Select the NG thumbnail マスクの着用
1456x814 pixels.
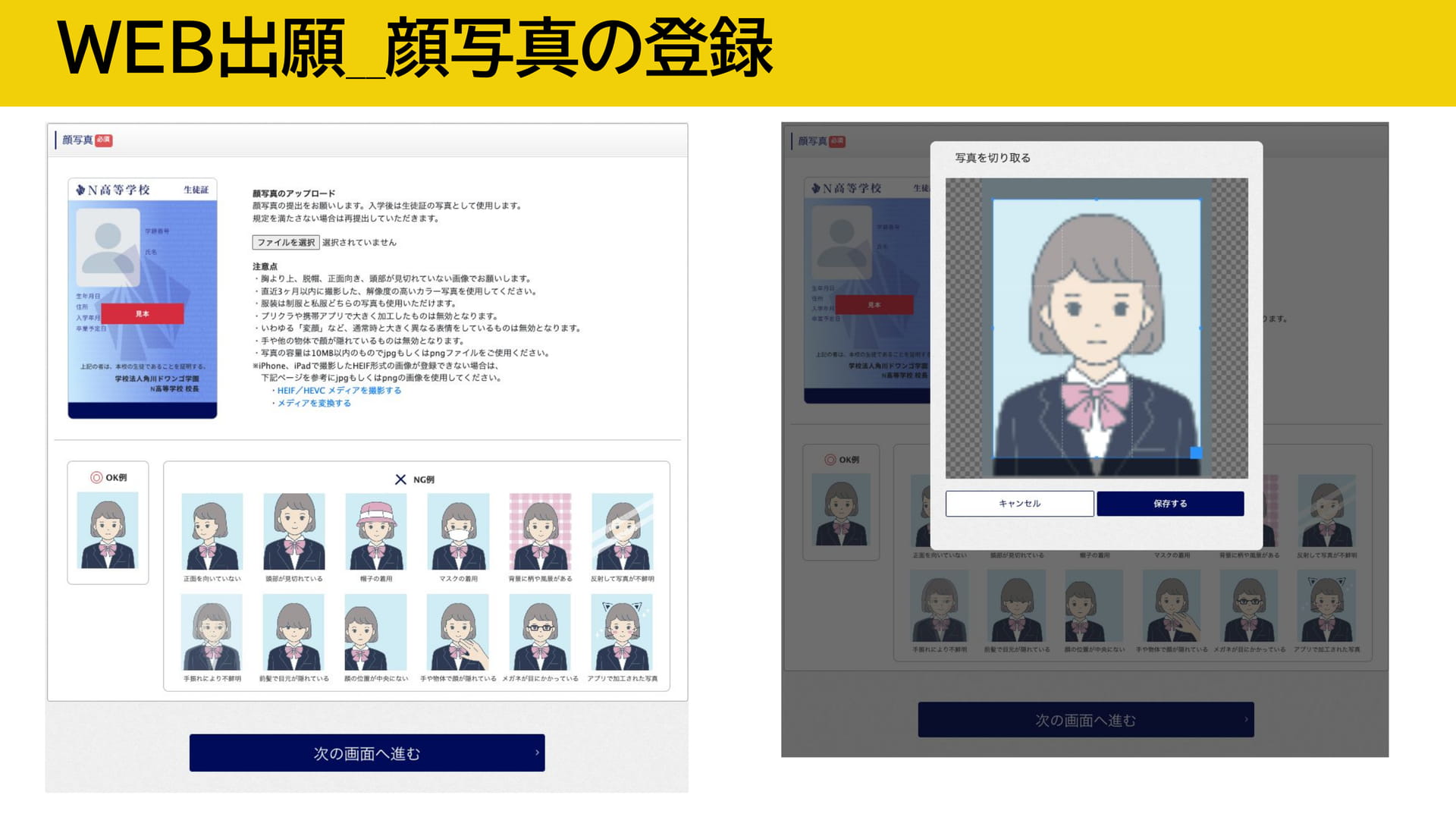point(458,531)
